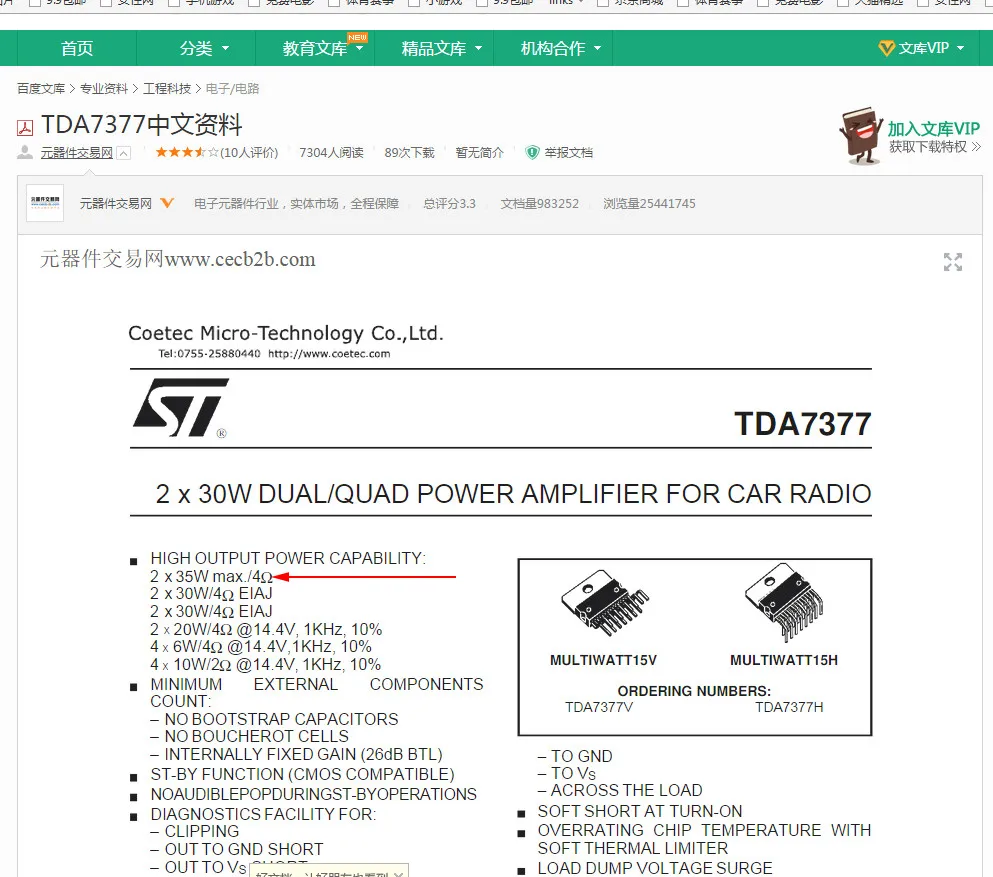993x877 pixels.
Task: Click the MULTIWATT15V chip package image
Action: [x=604, y=603]
